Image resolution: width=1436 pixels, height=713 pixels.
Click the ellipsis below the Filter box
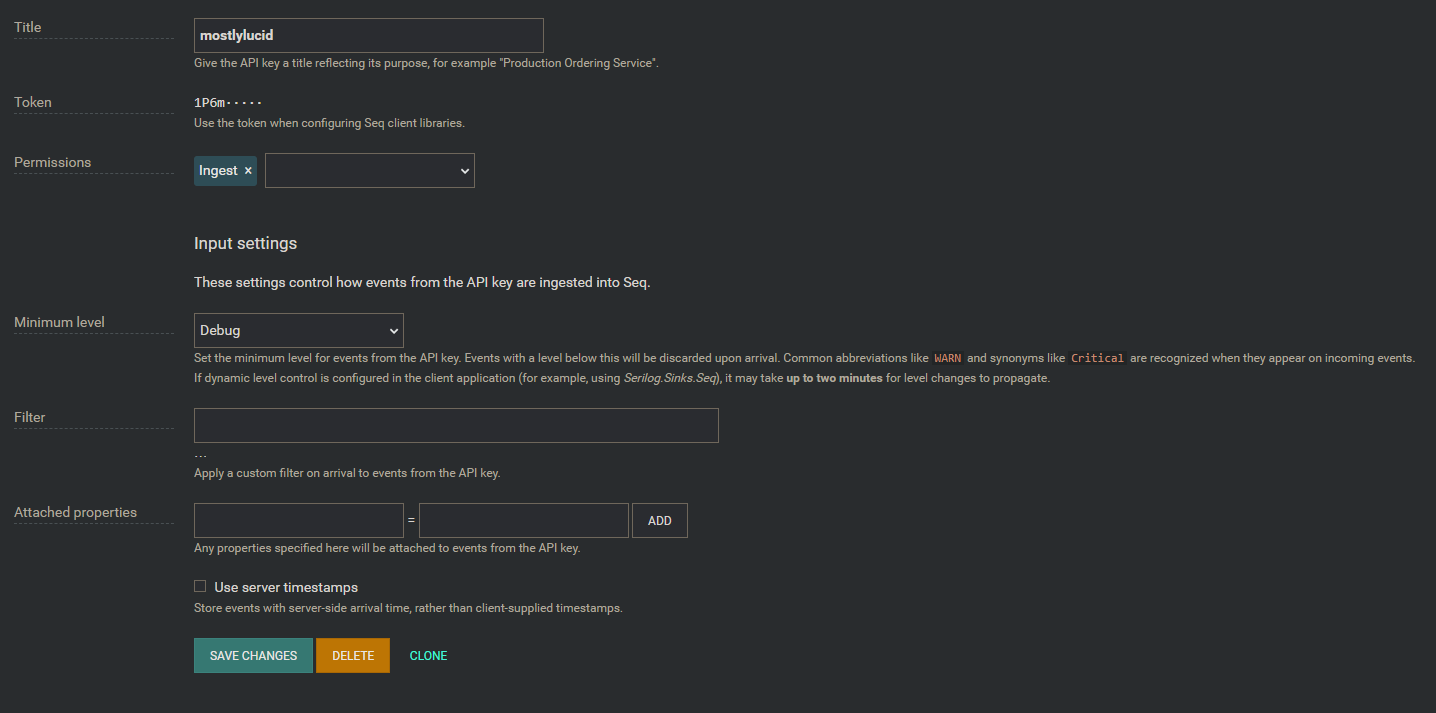[x=200, y=455]
